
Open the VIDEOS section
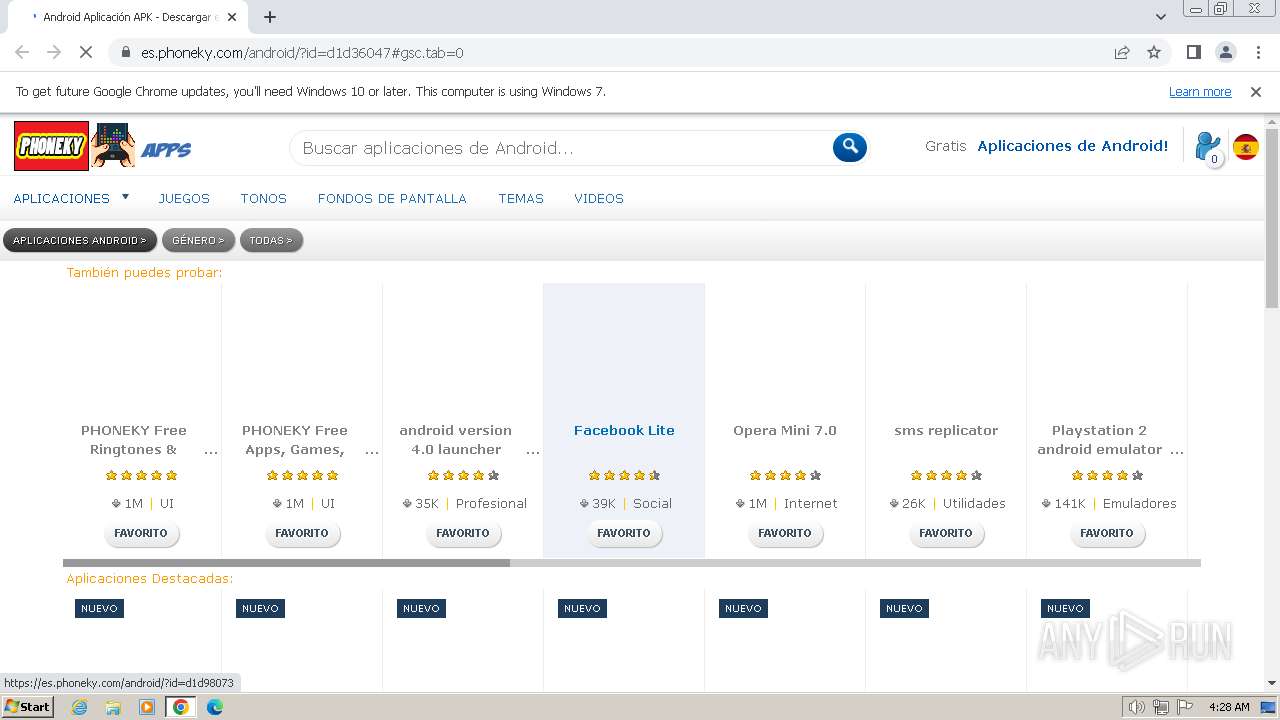599,198
